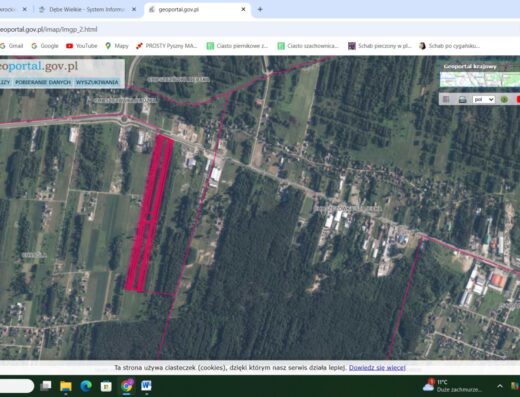Show hidden system tray icons chevron
Viewport: 520px width, 397px height.
click(500, 386)
